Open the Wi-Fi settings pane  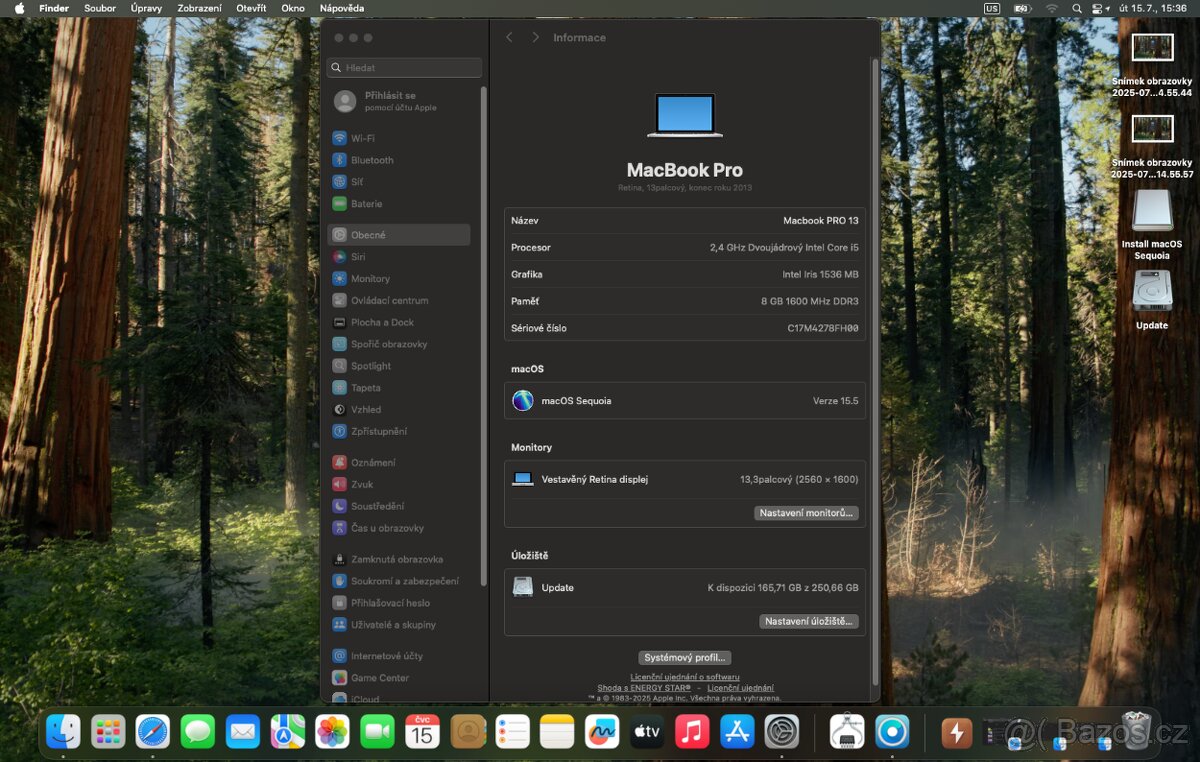pyautogui.click(x=398, y=138)
